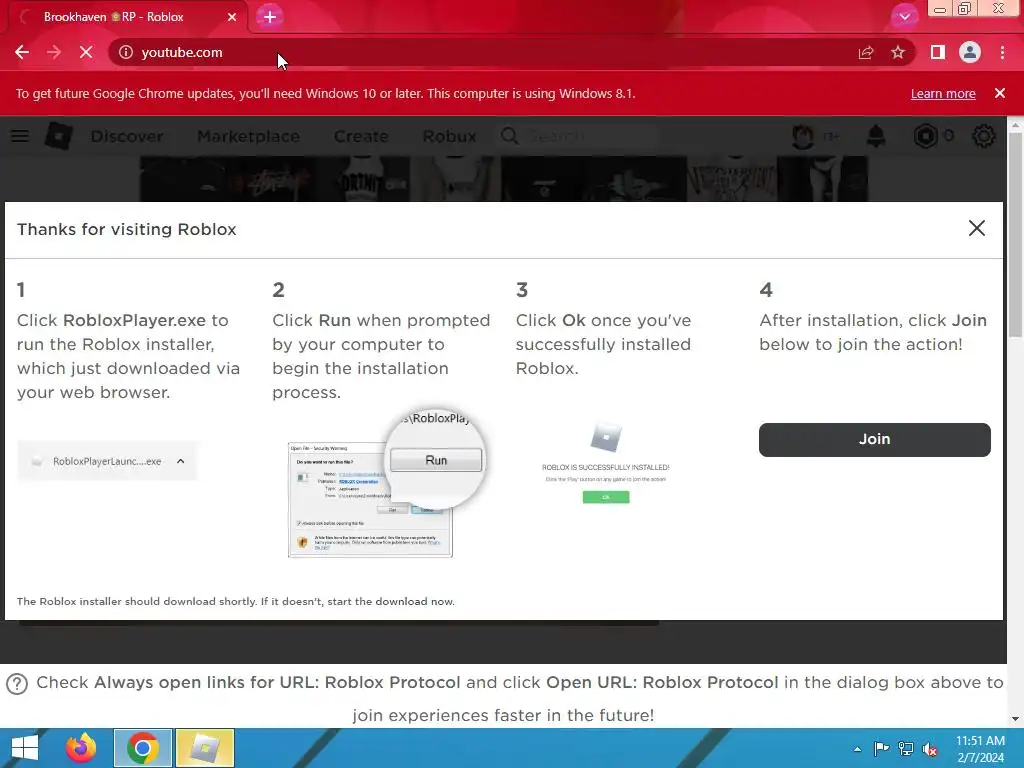Open the taskbar clock and date
Image resolution: width=1024 pixels, height=768 pixels.
click(x=980, y=749)
